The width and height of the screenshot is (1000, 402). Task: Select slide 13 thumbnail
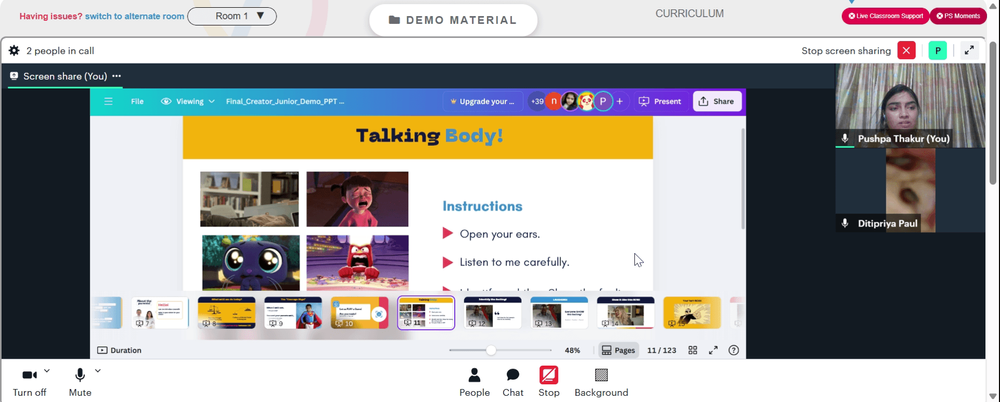click(x=559, y=313)
